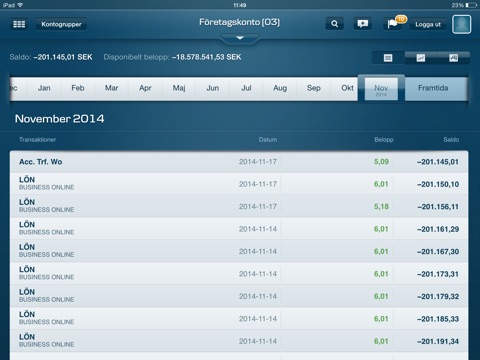Select the Jan month in timeline
The width and height of the screenshot is (480, 360).
(x=44, y=88)
